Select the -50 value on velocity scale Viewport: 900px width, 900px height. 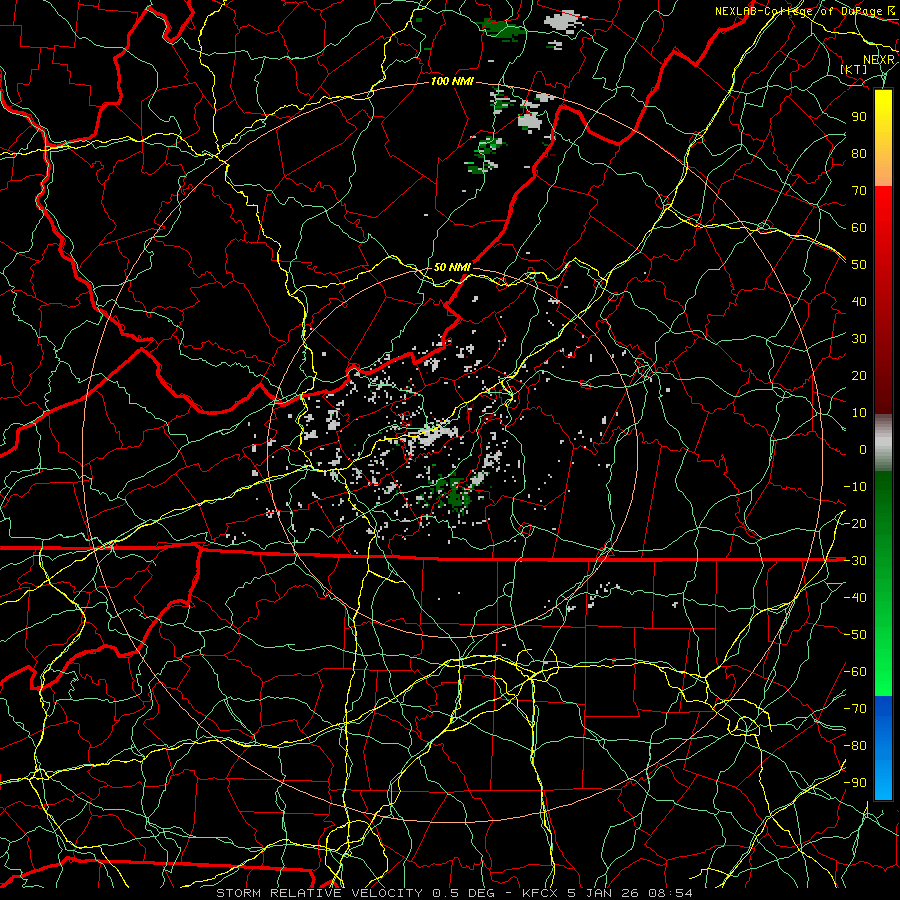pyautogui.click(x=855, y=635)
